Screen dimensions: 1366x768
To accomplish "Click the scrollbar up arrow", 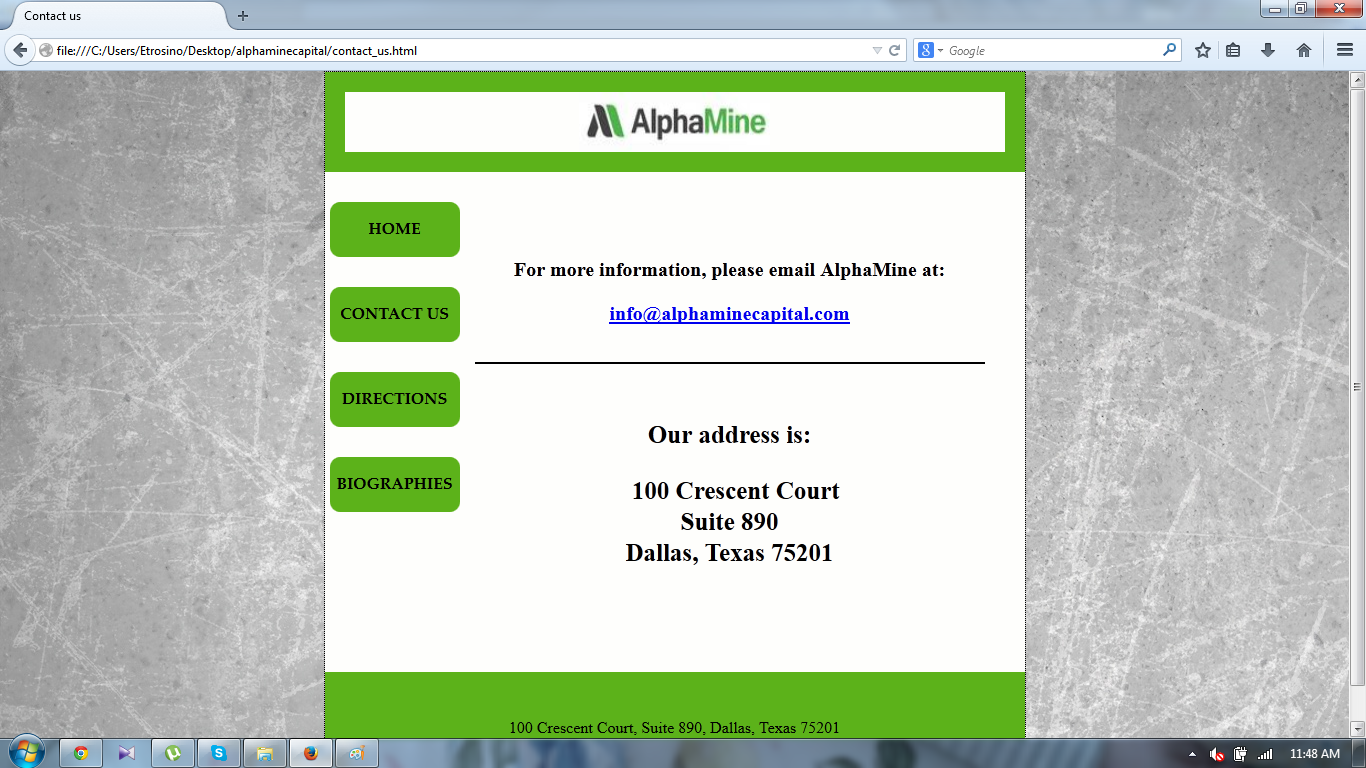I will pos(1357,79).
